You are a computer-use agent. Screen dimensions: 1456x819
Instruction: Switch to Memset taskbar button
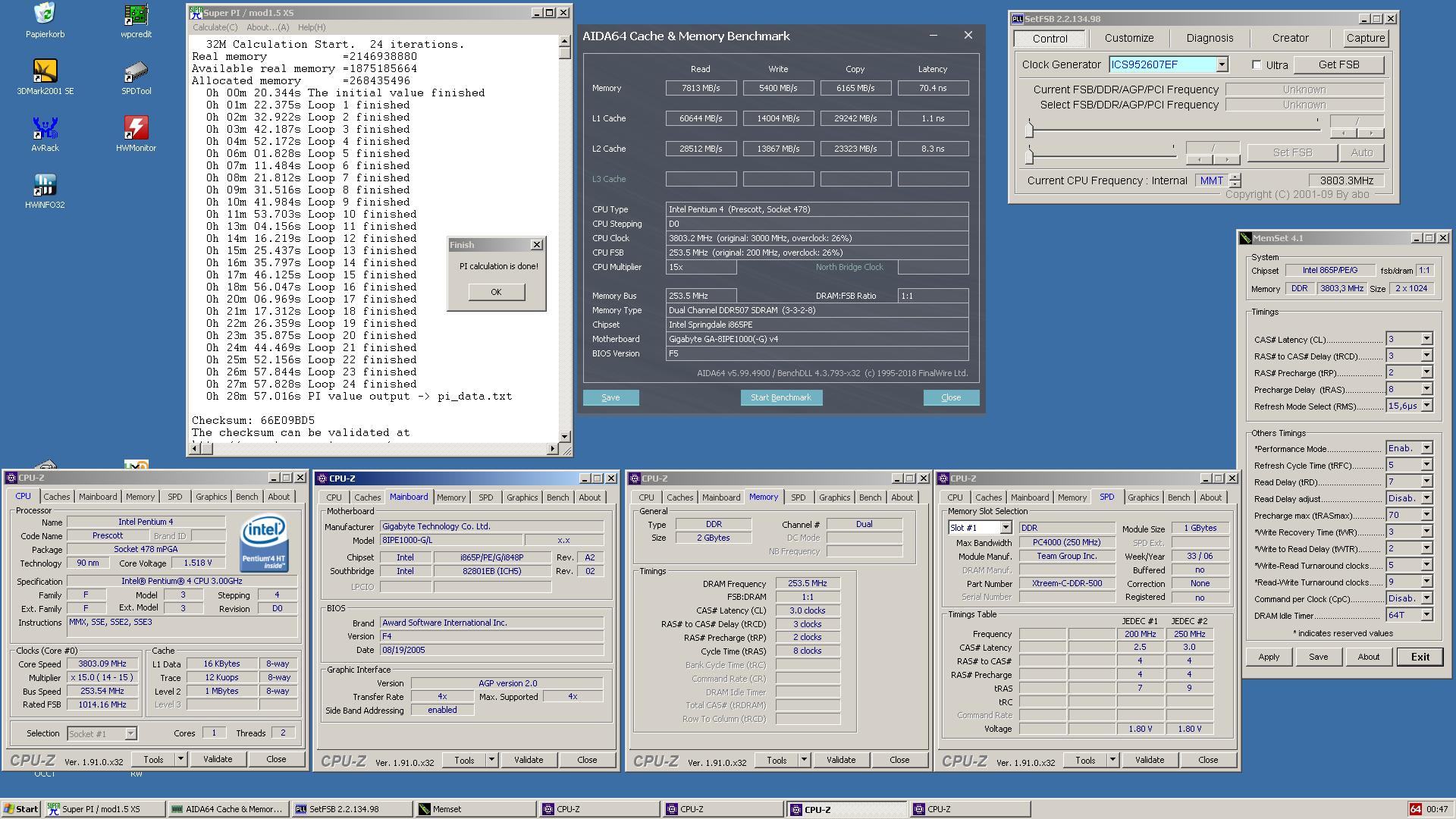pyautogui.click(x=476, y=809)
